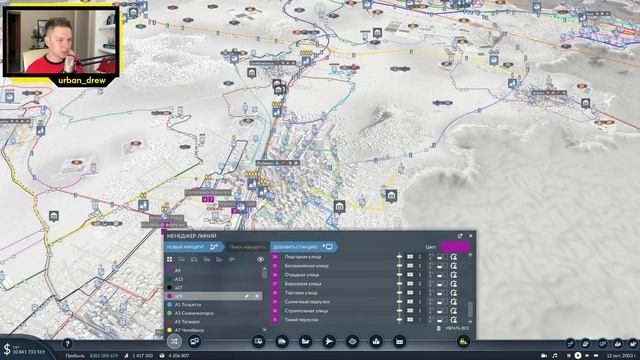
Task: Filter lines by bus type
Action: [x=182, y=260]
